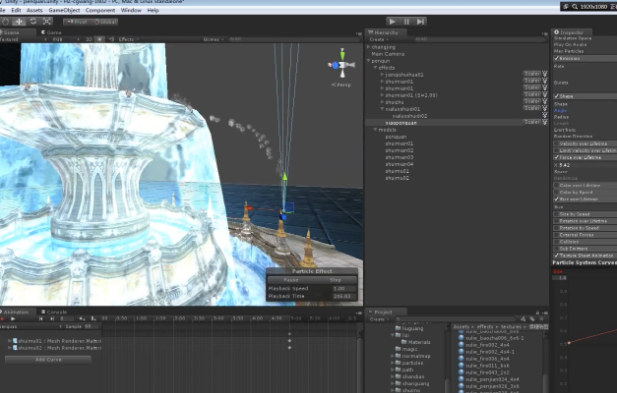
Task: Click particle icon on shuizhu row
Action: coord(545,102)
